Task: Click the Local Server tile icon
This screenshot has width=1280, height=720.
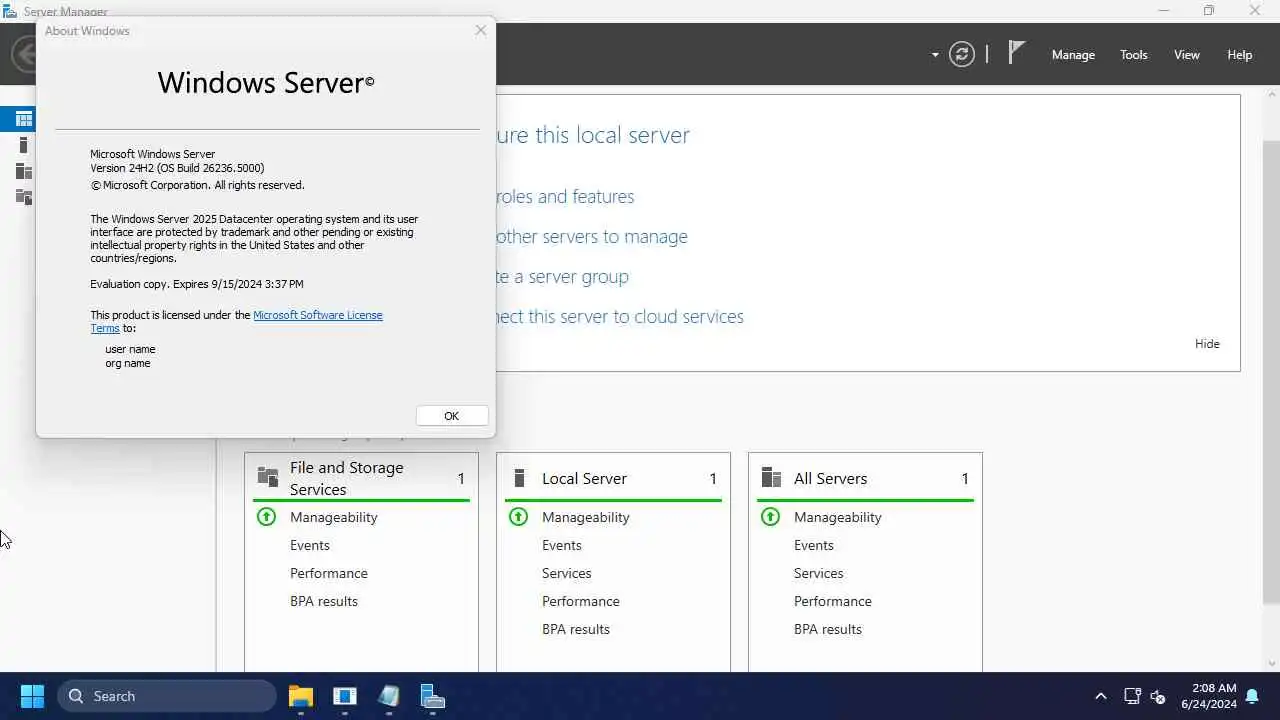Action: (518, 478)
